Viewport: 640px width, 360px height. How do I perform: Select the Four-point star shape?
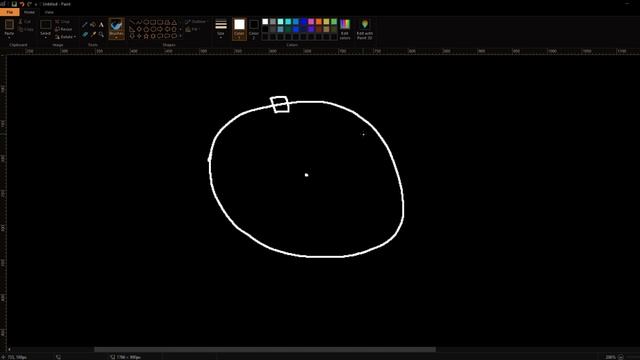tap(139, 36)
